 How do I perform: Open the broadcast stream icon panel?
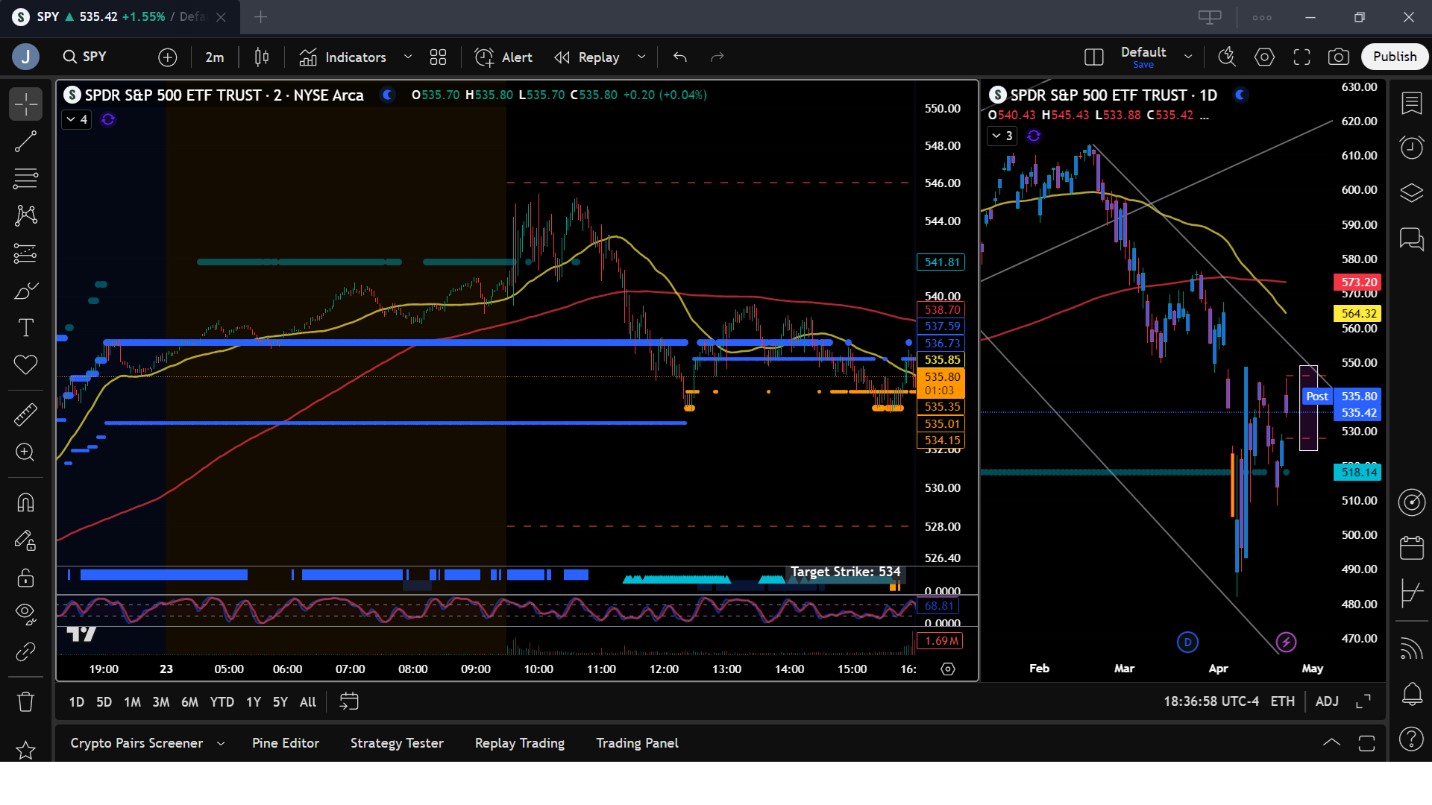(1411, 648)
